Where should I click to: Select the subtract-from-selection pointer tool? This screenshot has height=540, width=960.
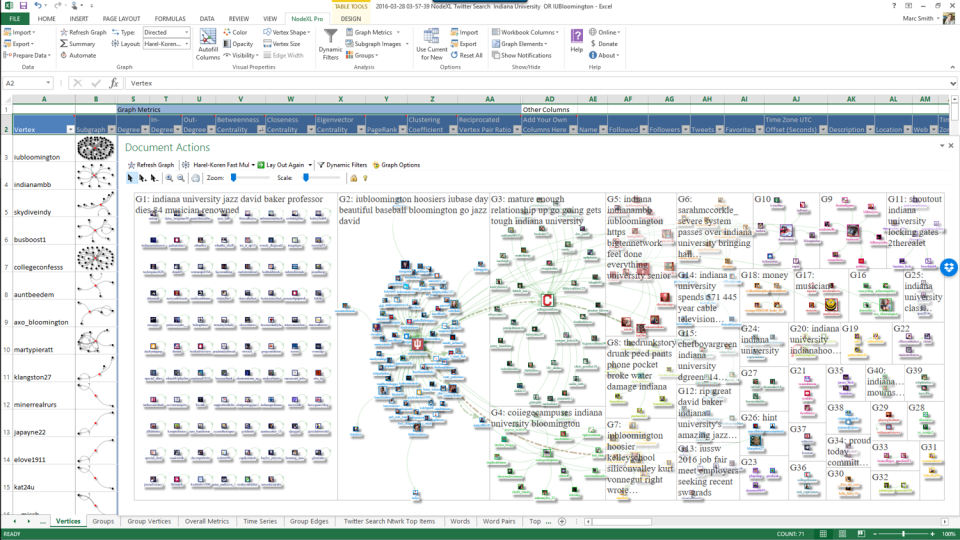point(154,178)
